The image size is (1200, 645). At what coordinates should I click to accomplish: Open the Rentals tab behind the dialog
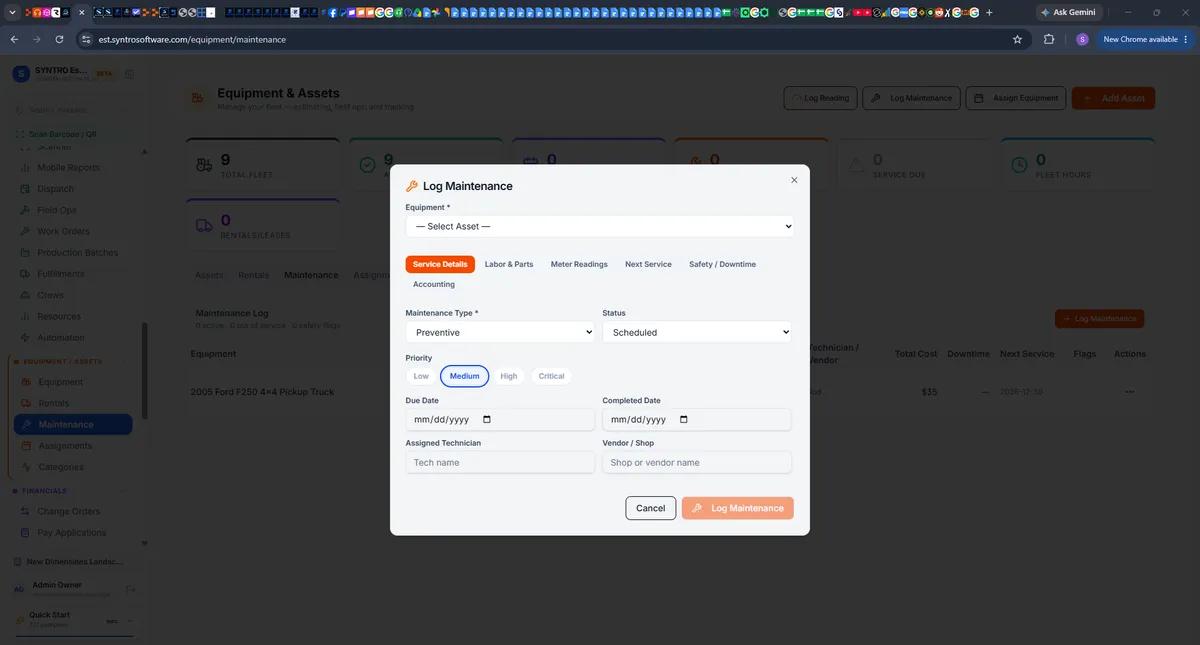click(254, 275)
